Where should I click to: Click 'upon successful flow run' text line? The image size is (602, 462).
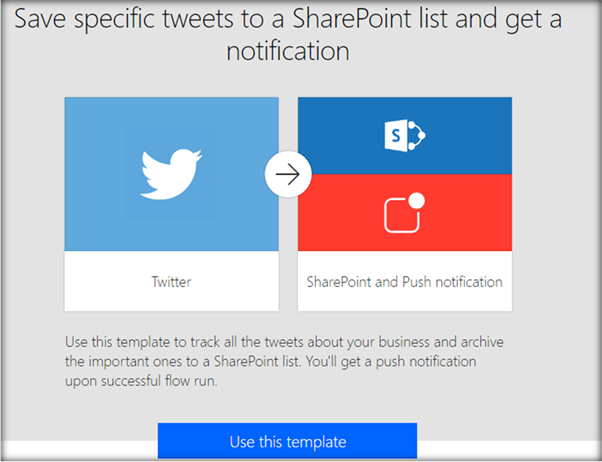[141, 381]
